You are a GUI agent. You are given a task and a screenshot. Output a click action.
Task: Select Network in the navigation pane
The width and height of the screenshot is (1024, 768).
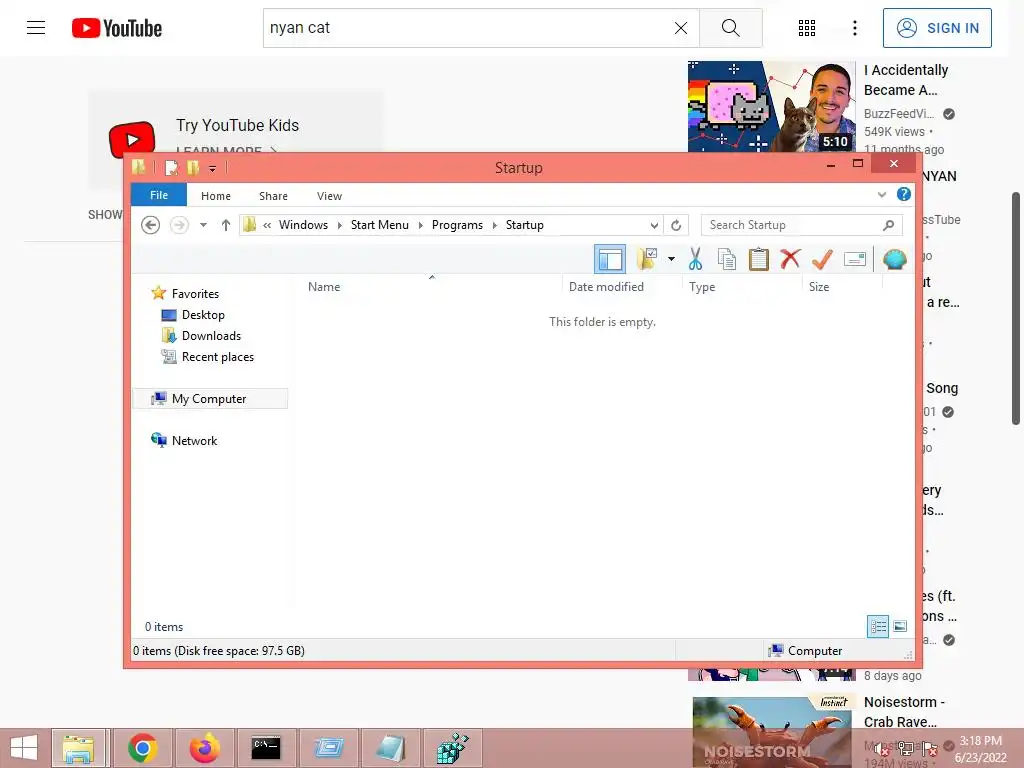194,441
